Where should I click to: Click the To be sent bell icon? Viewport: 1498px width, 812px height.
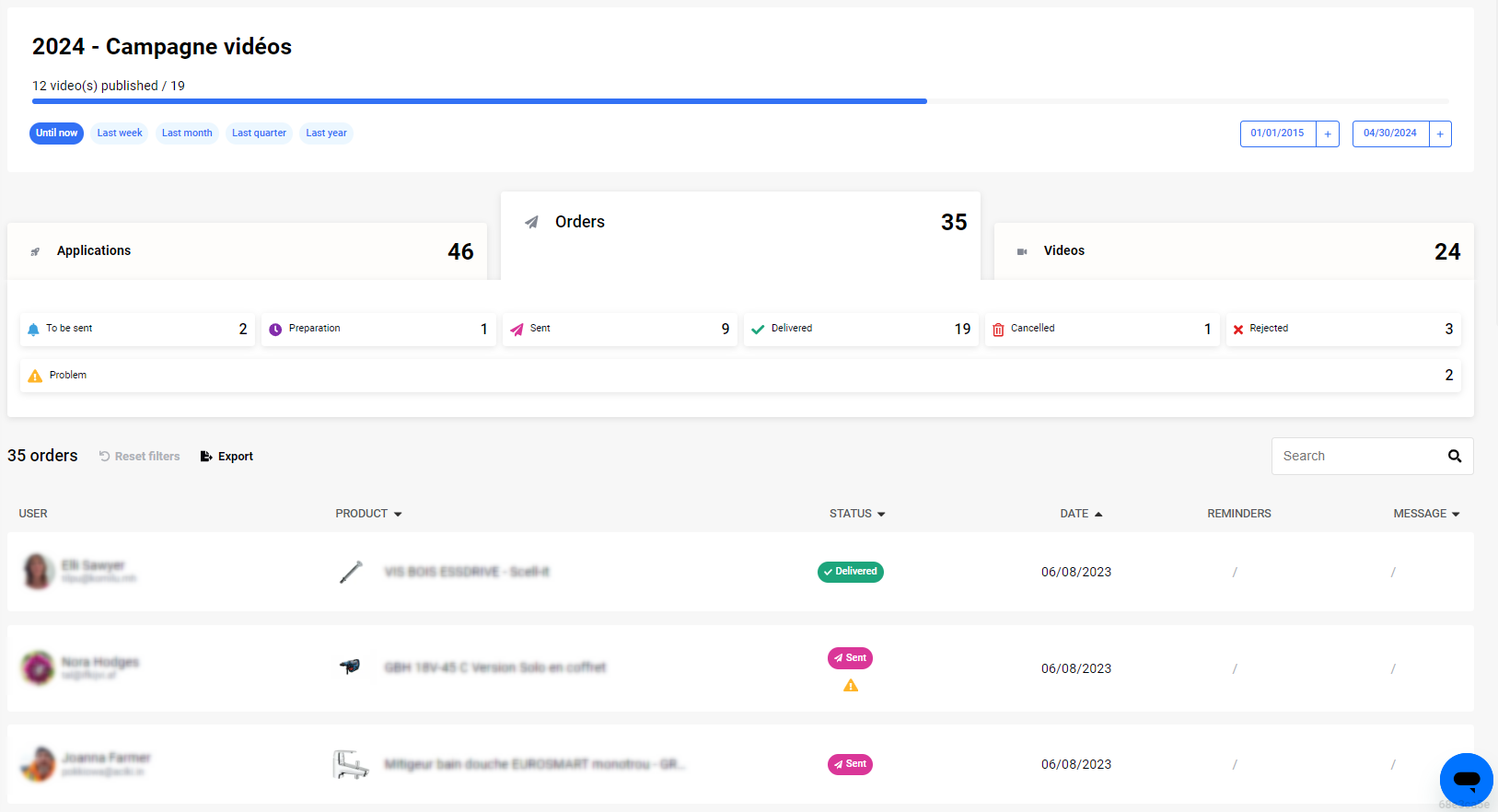tap(34, 330)
